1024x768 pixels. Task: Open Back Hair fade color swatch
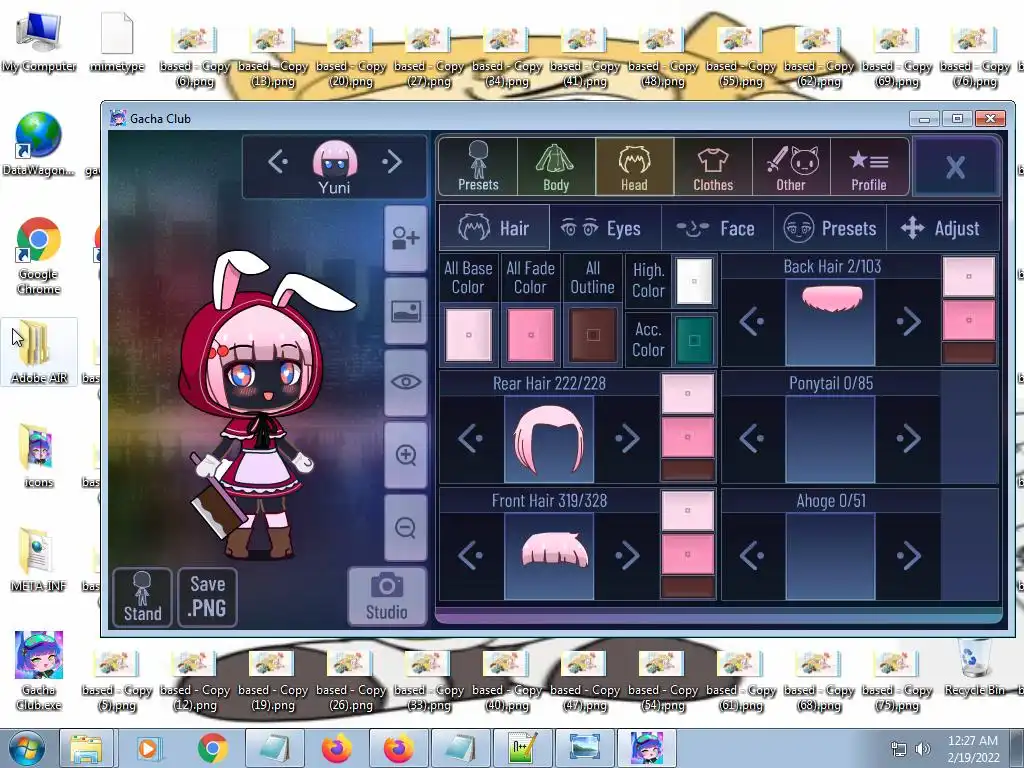pyautogui.click(x=968, y=320)
